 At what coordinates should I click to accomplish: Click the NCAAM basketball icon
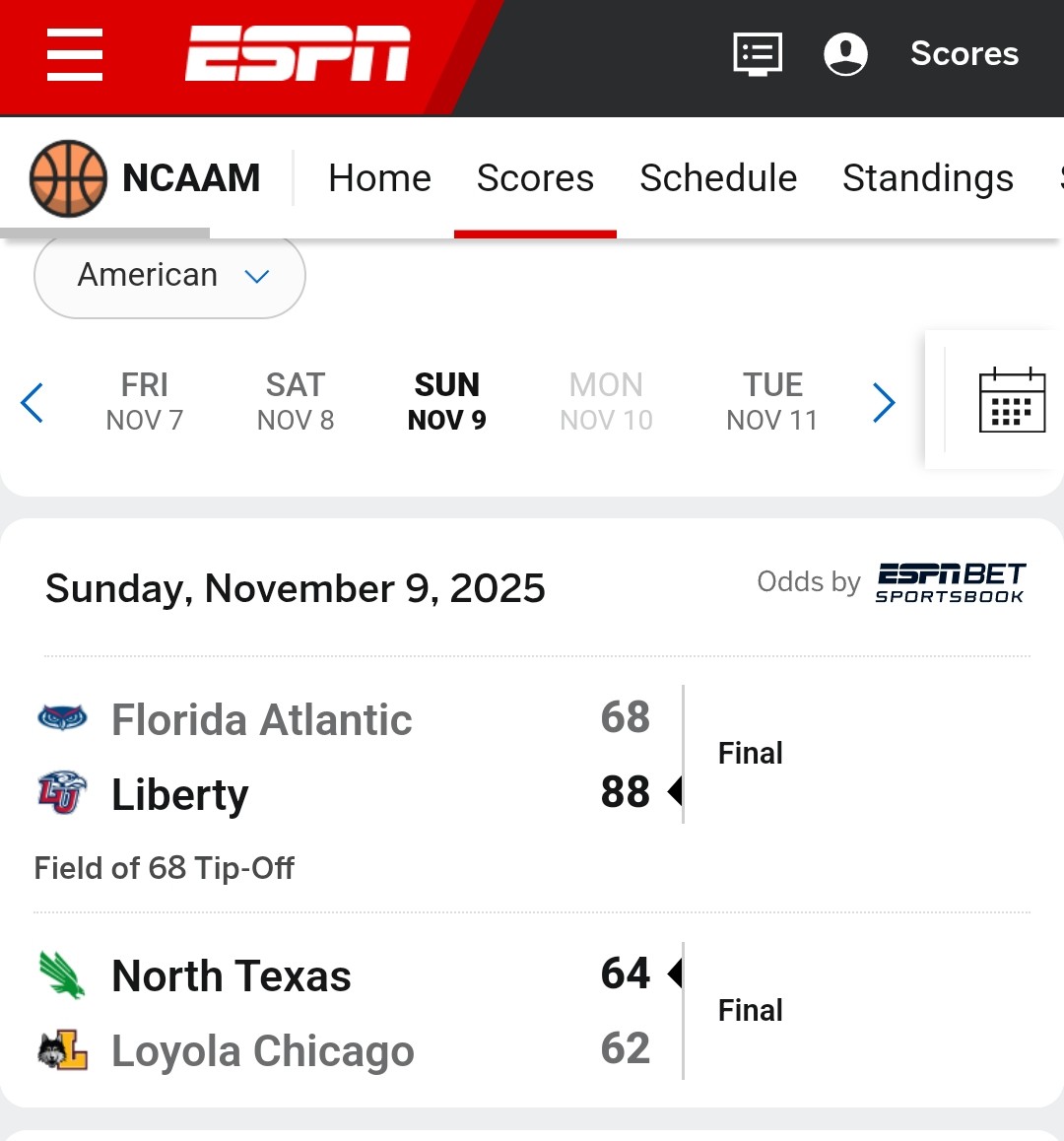68,178
